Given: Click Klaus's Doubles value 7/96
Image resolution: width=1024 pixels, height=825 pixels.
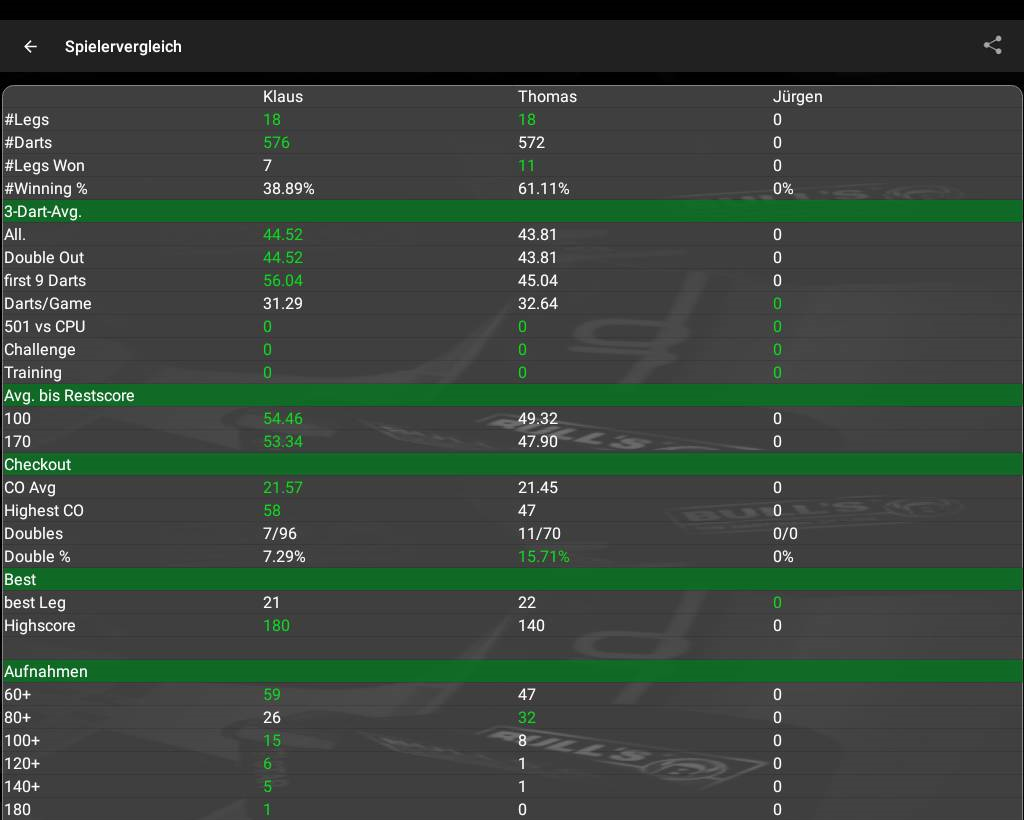Looking at the screenshot, I should click(280, 534).
